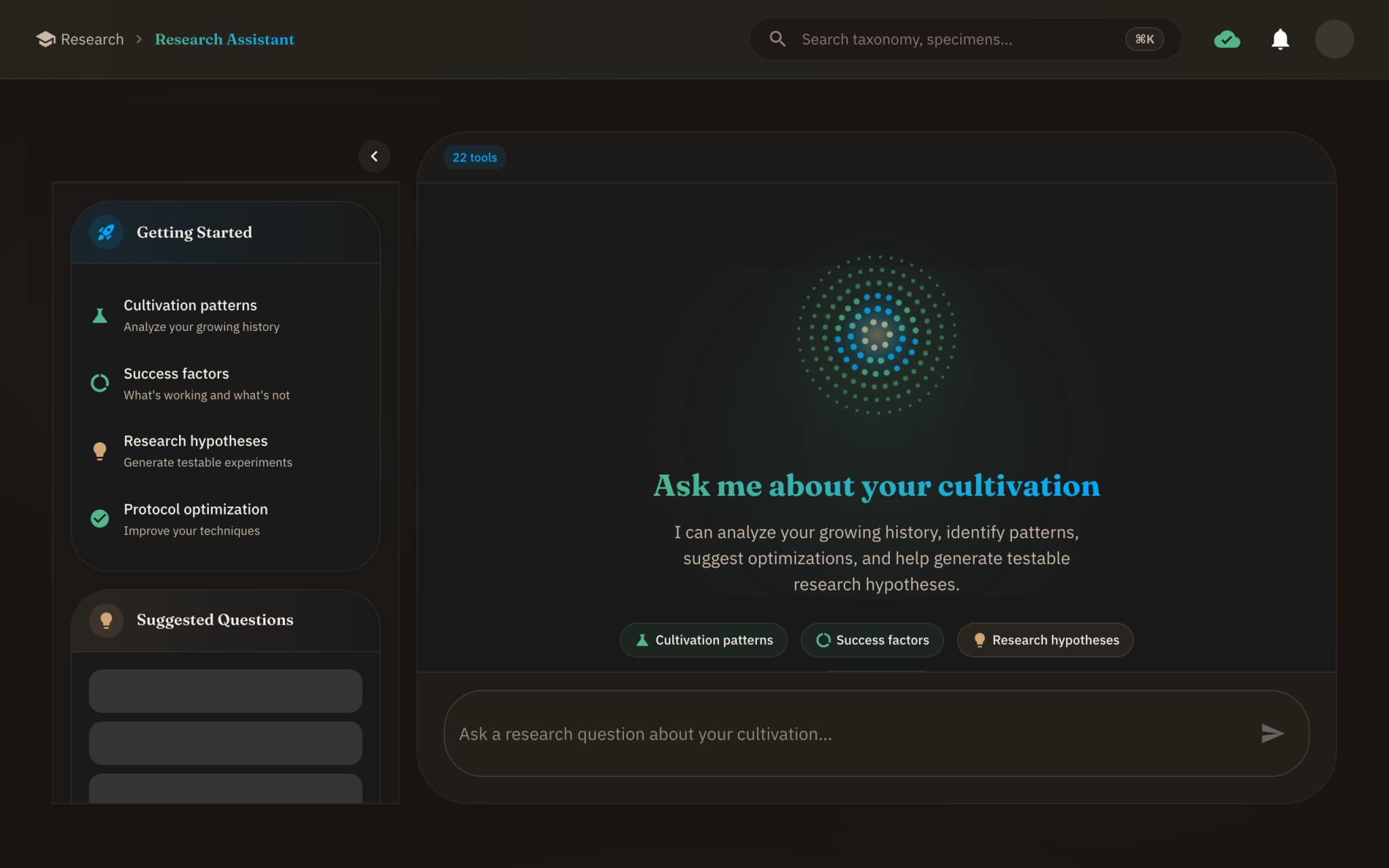Open the Research breadcrumb link
The width and height of the screenshot is (1389, 868).
tap(80, 39)
